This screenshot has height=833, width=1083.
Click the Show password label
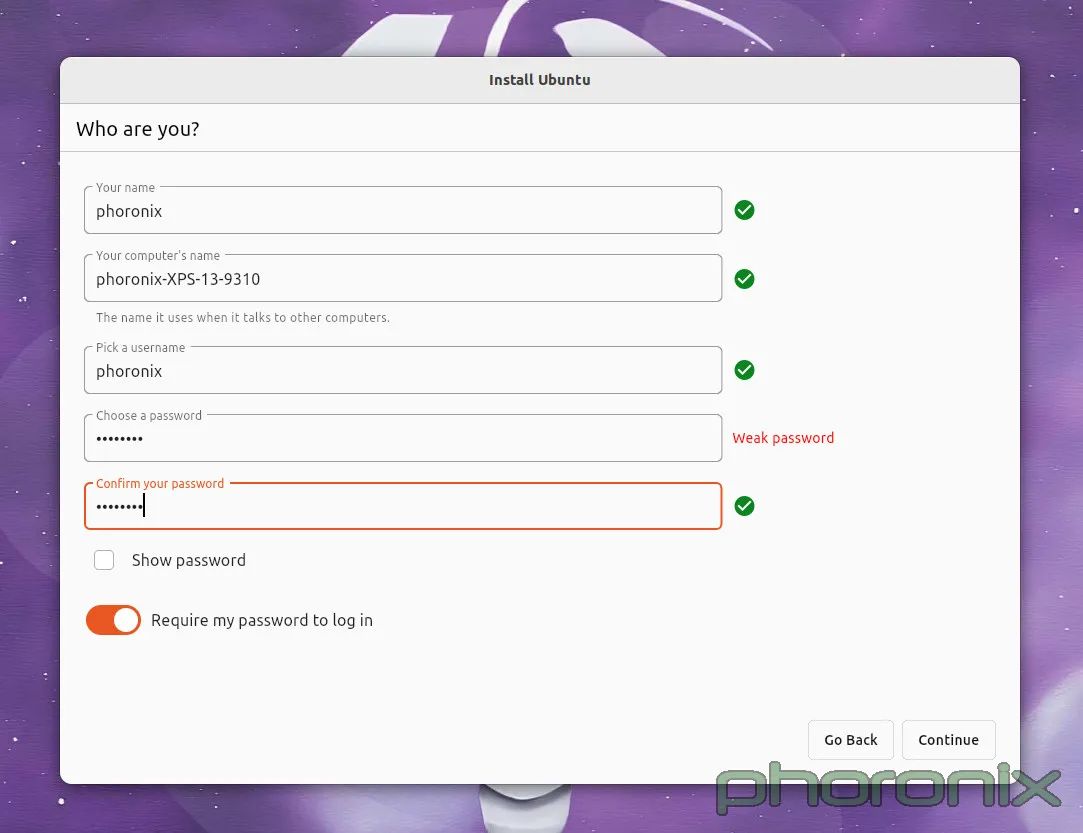tap(189, 560)
